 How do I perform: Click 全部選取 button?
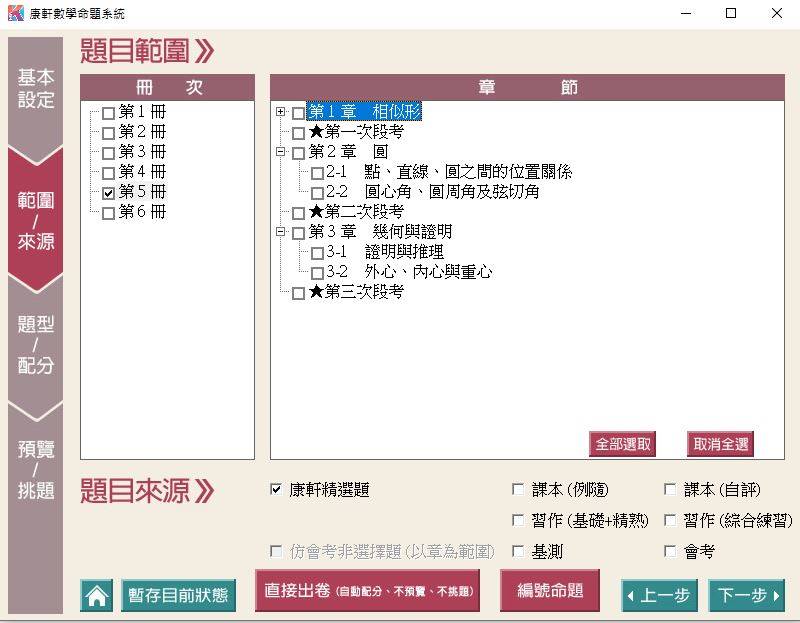pyautogui.click(x=622, y=444)
